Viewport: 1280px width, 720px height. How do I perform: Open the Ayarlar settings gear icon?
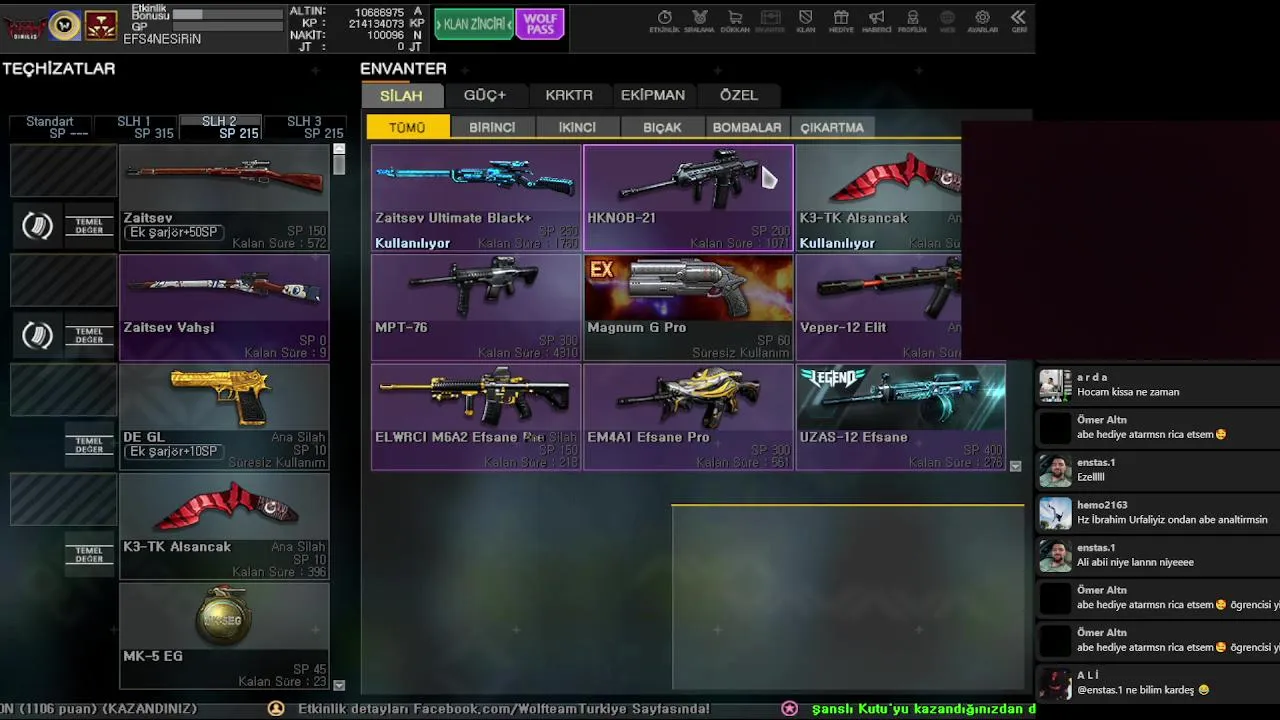[982, 20]
